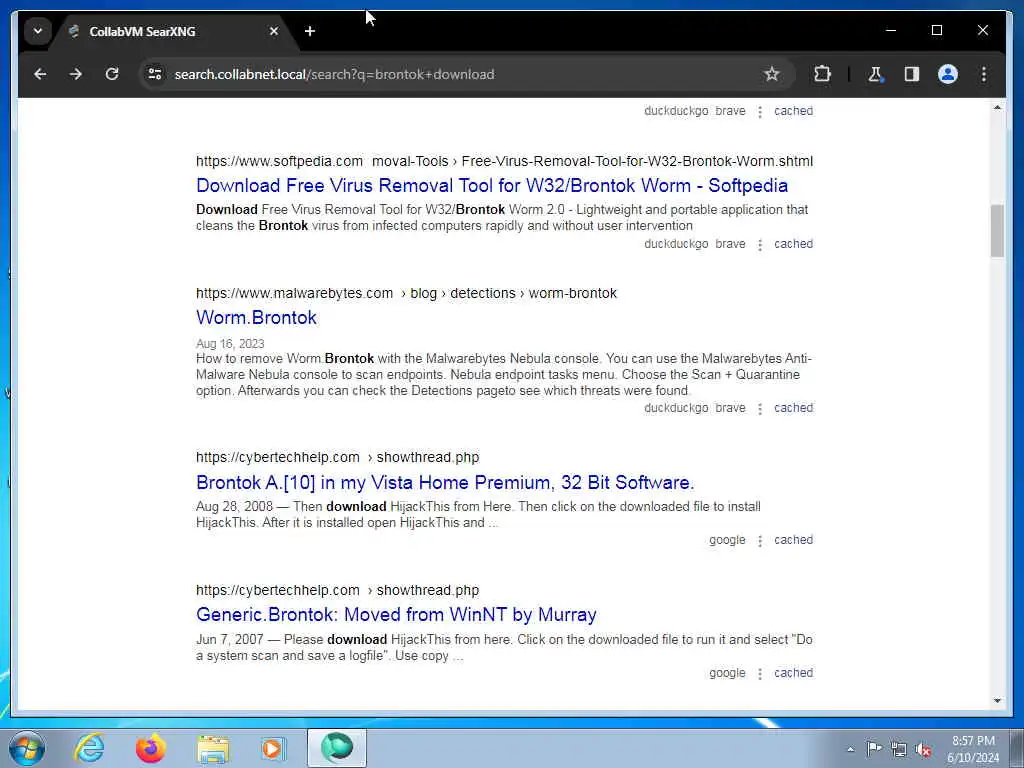Open Chrome Labs flask icon
Screen dimensions: 1024x768
[875, 74]
